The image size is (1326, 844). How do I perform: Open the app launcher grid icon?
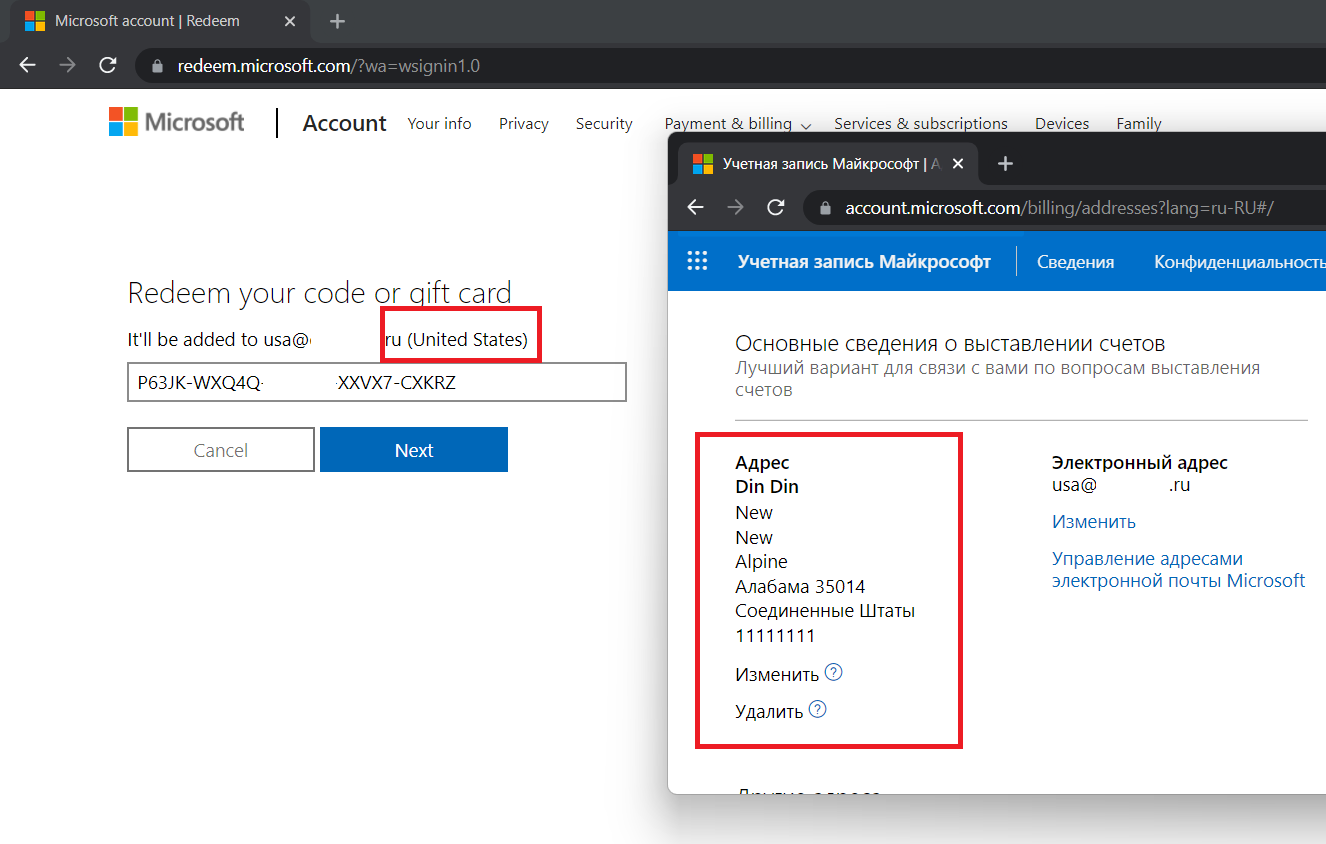[697, 261]
